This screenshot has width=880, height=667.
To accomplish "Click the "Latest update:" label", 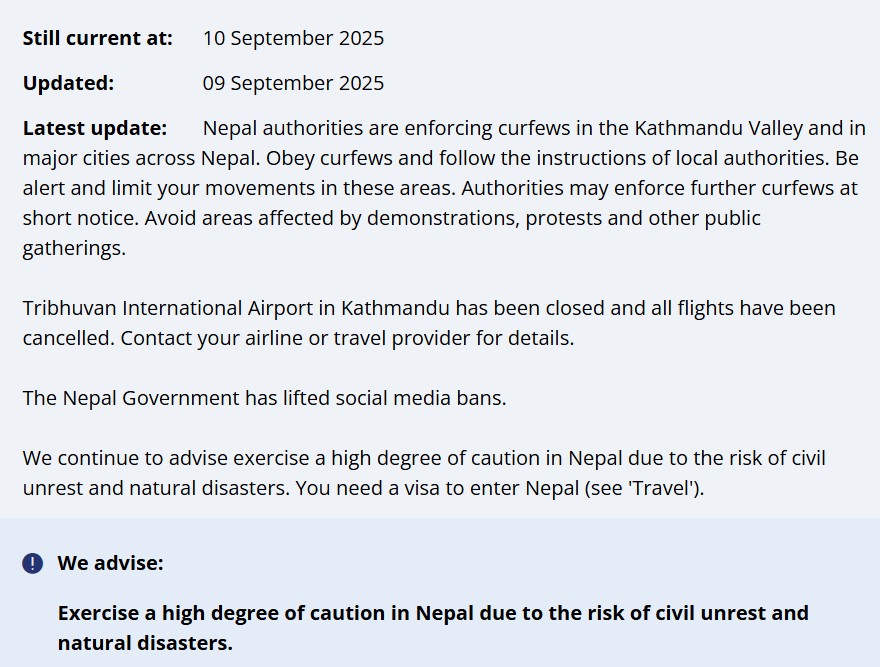I will click(x=94, y=128).
